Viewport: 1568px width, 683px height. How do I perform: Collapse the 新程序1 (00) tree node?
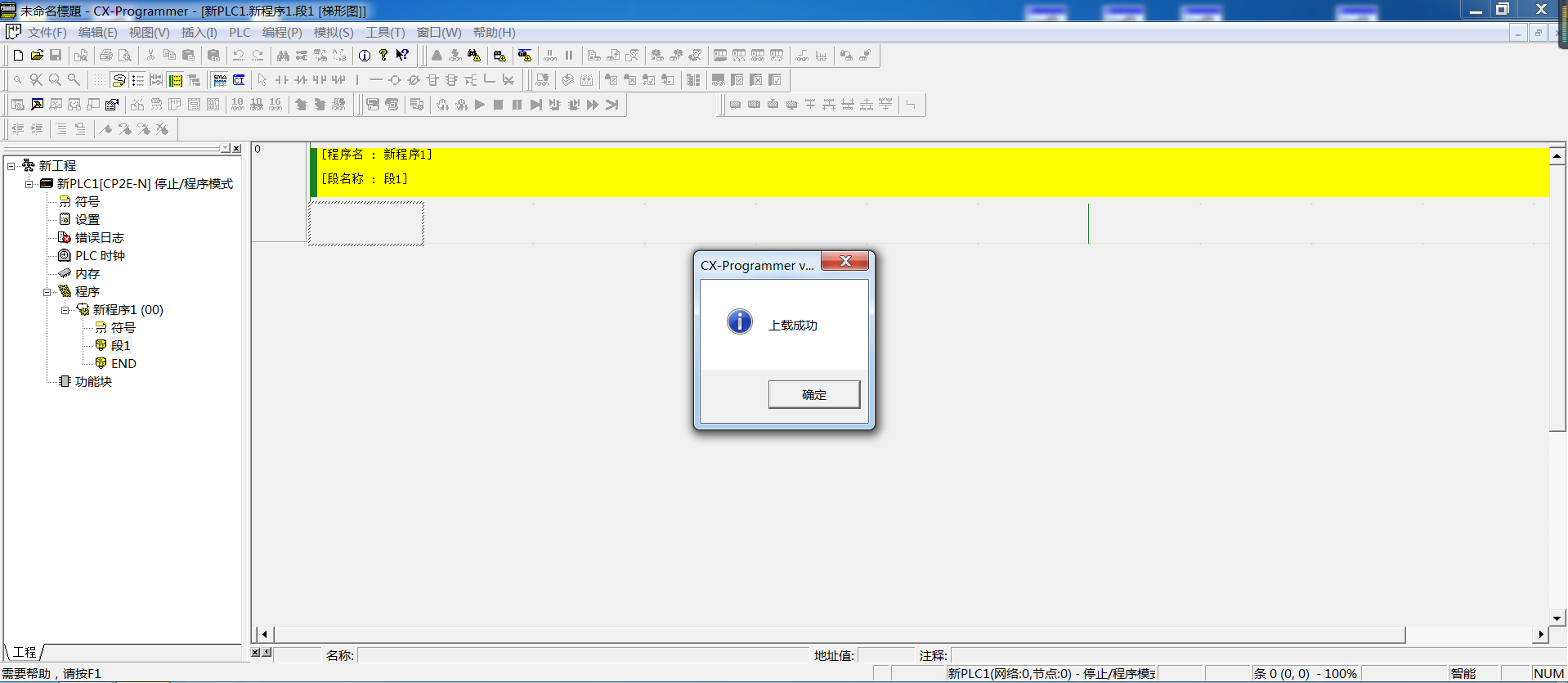[x=65, y=310]
